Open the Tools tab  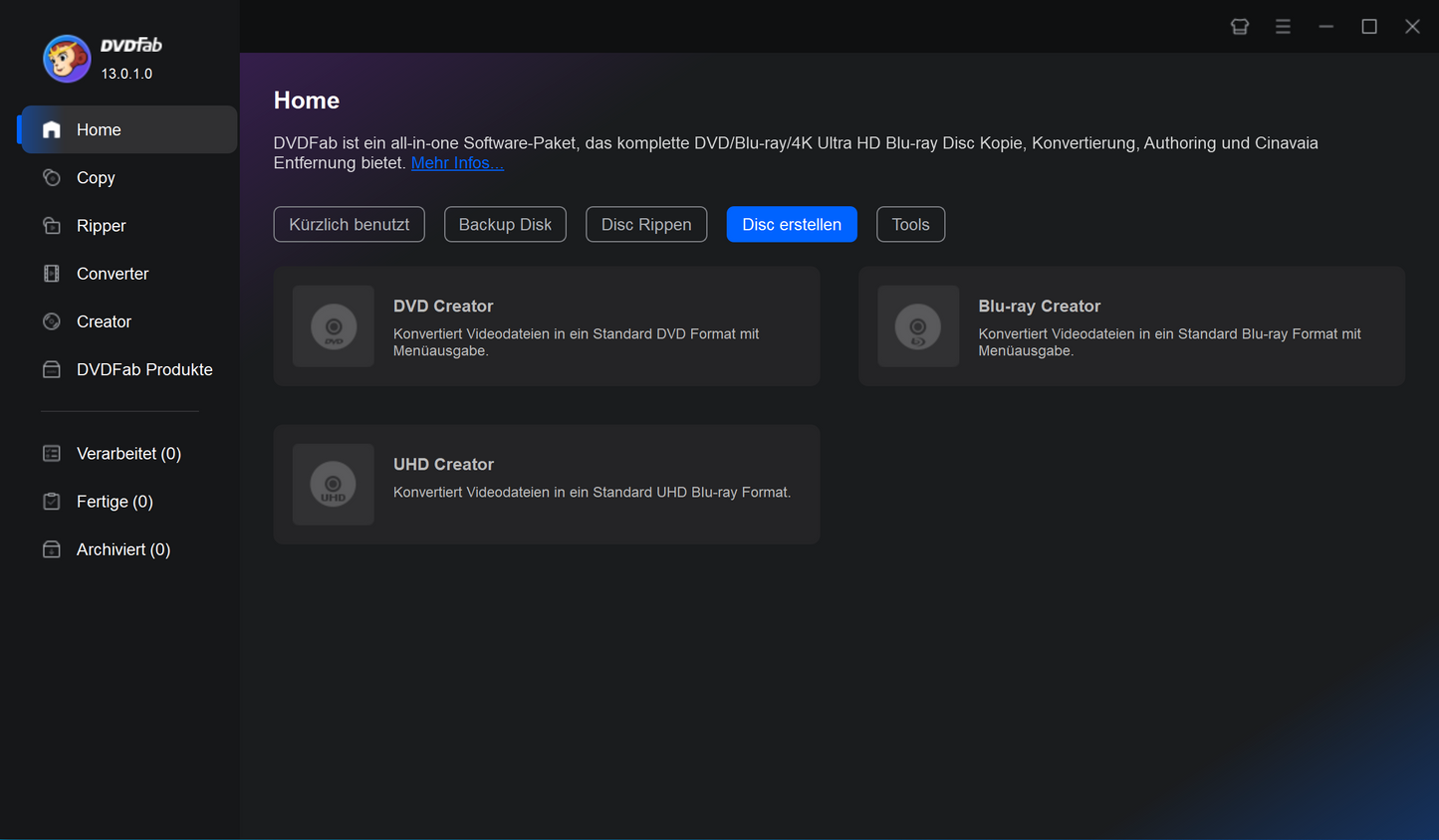[x=910, y=225]
